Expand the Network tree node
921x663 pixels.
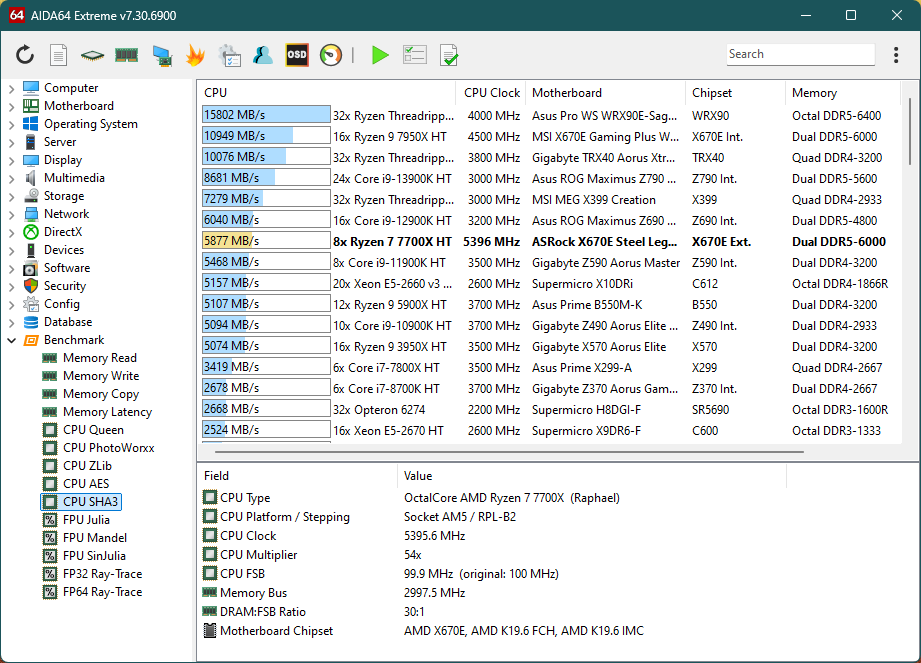12,215
